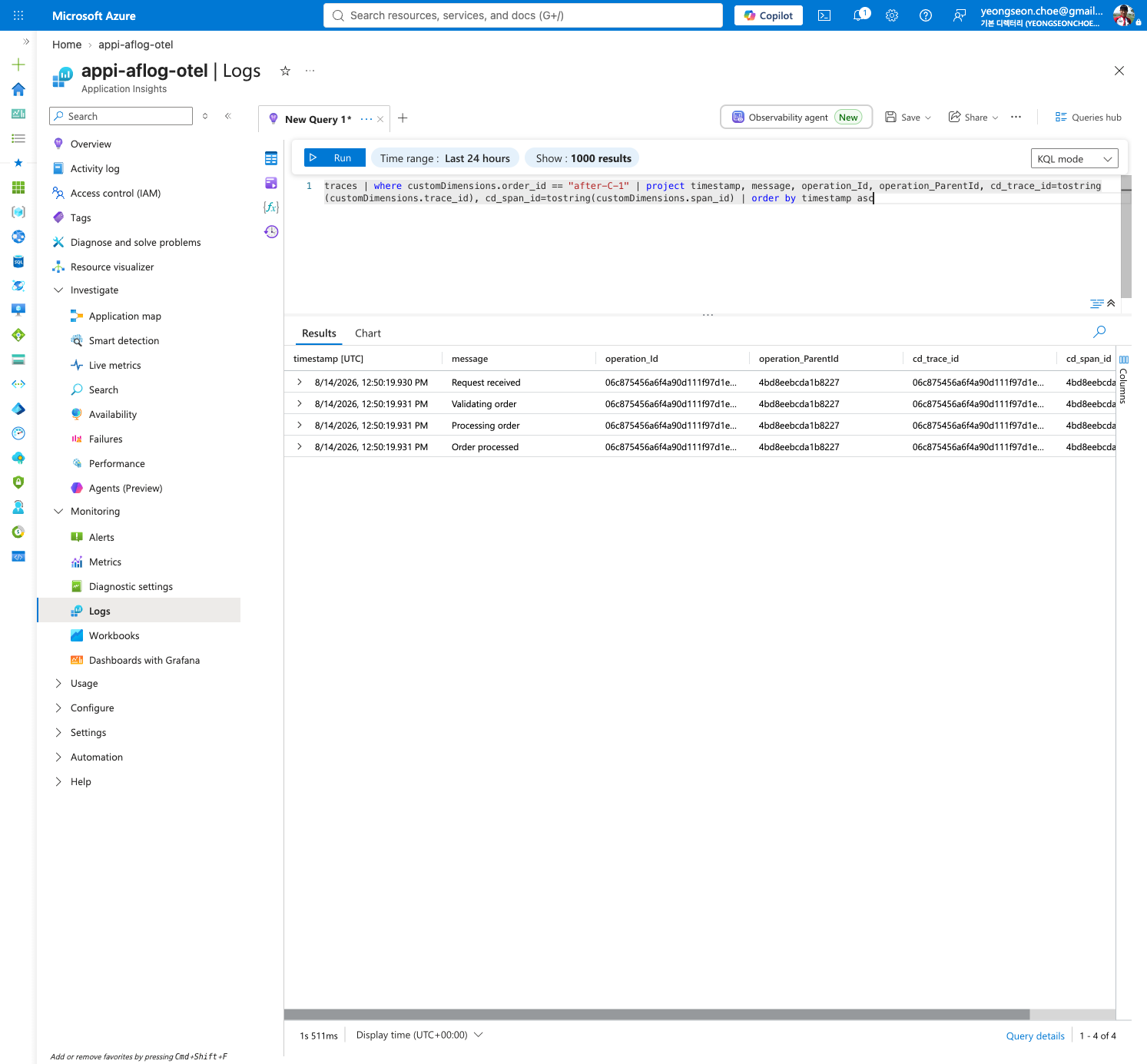Change the Show 1000 results limit
Screen dimensions: 1147x1064
click(584, 158)
